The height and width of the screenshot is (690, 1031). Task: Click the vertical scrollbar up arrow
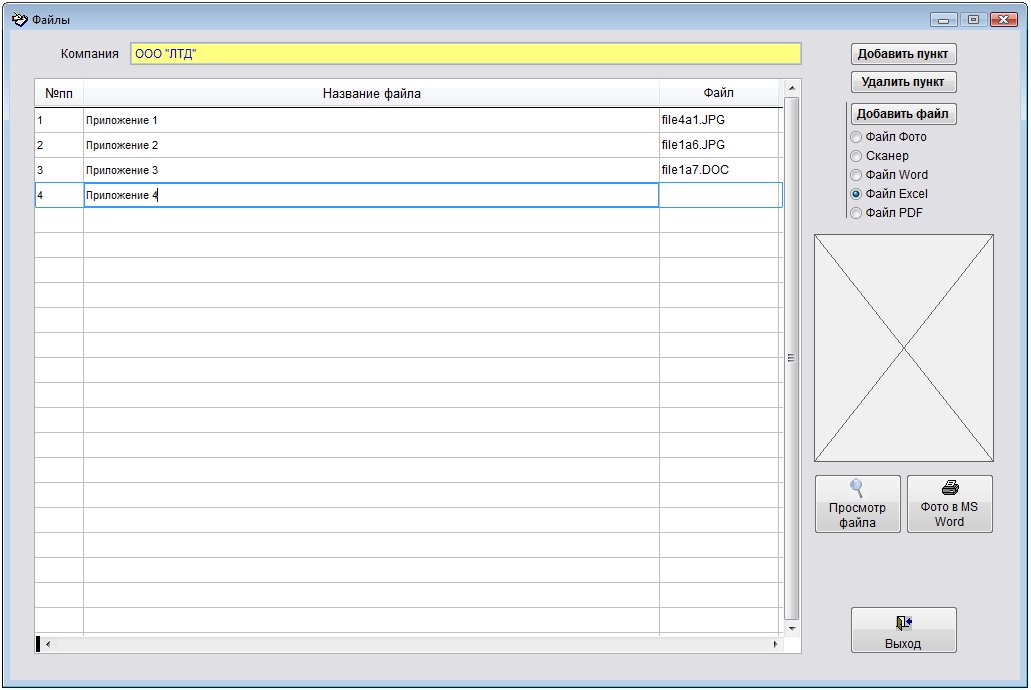792,88
